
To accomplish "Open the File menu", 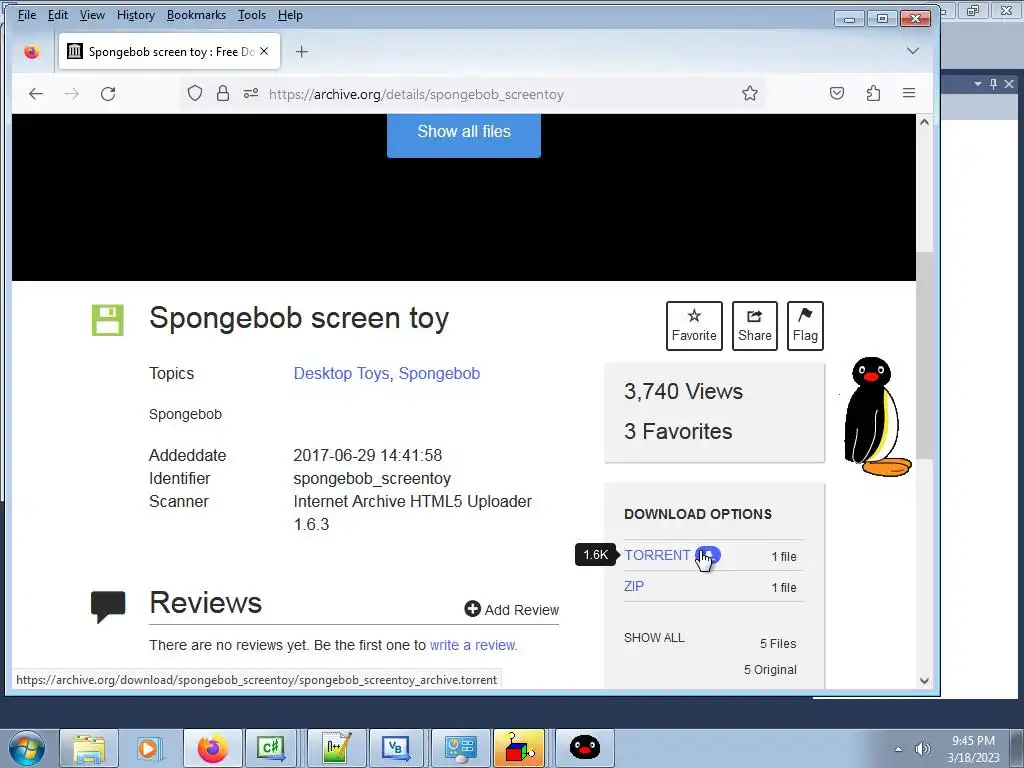I will coord(27,14).
